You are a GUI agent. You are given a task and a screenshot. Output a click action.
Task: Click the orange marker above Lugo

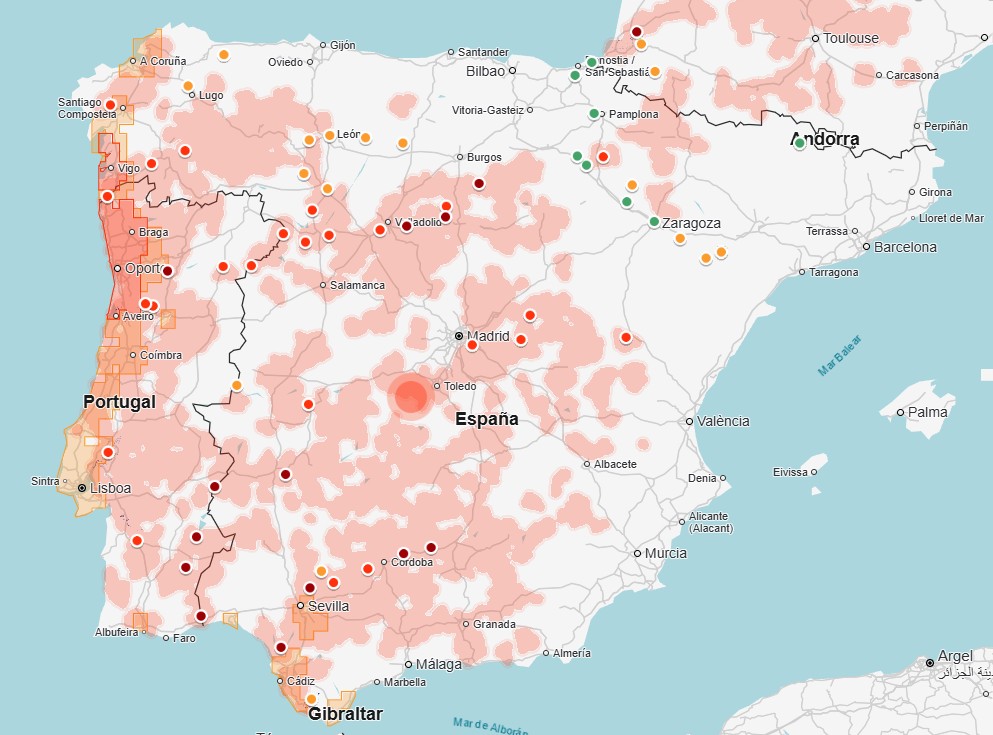(188, 86)
